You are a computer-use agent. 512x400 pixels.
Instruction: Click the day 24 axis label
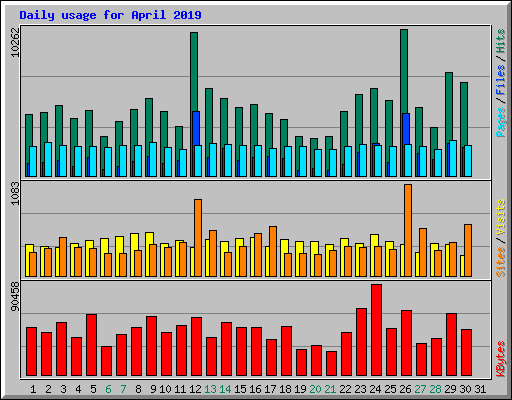(x=375, y=389)
